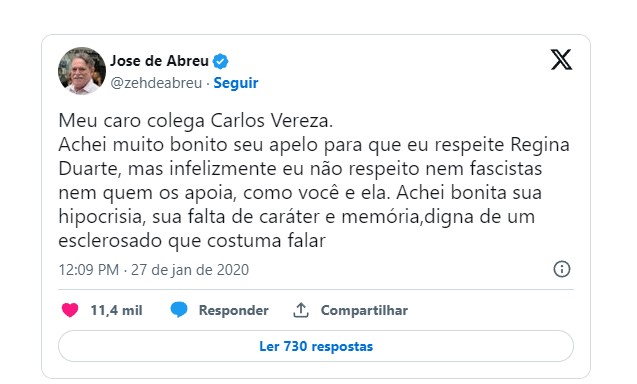Click the blue reply bubble icon
The width and height of the screenshot is (637, 384).
click(x=179, y=310)
